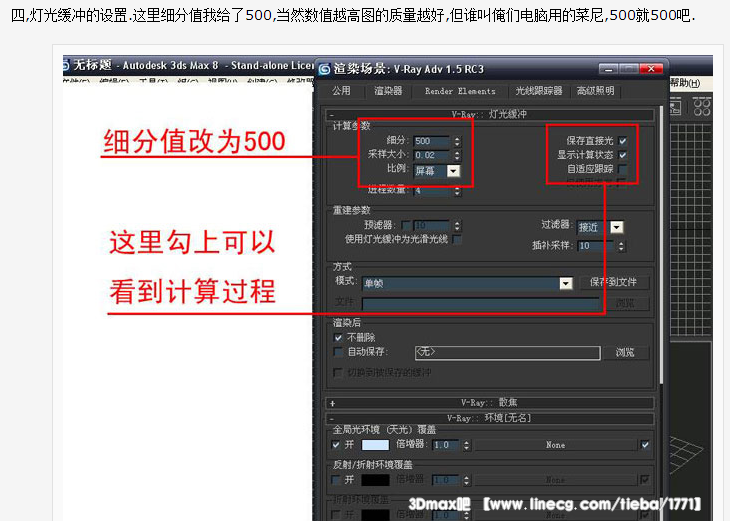Image resolution: width=730 pixels, height=521 pixels.
Task: Adjust the 采样大小 spinner
Action: tap(457, 156)
